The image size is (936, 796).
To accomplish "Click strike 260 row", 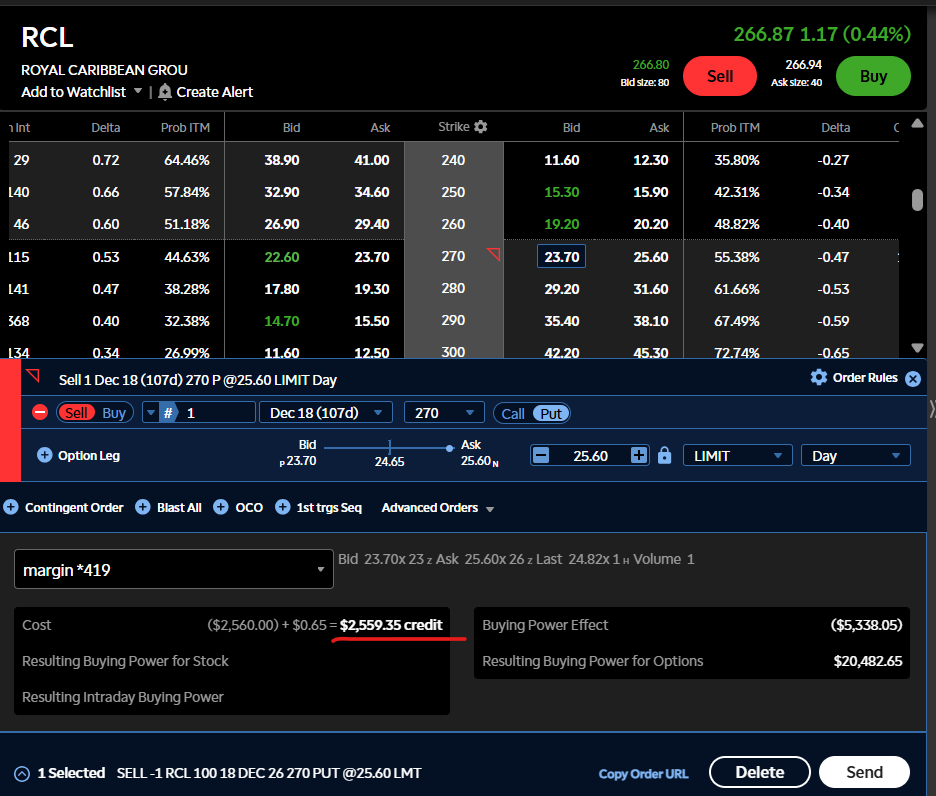I will click(453, 224).
